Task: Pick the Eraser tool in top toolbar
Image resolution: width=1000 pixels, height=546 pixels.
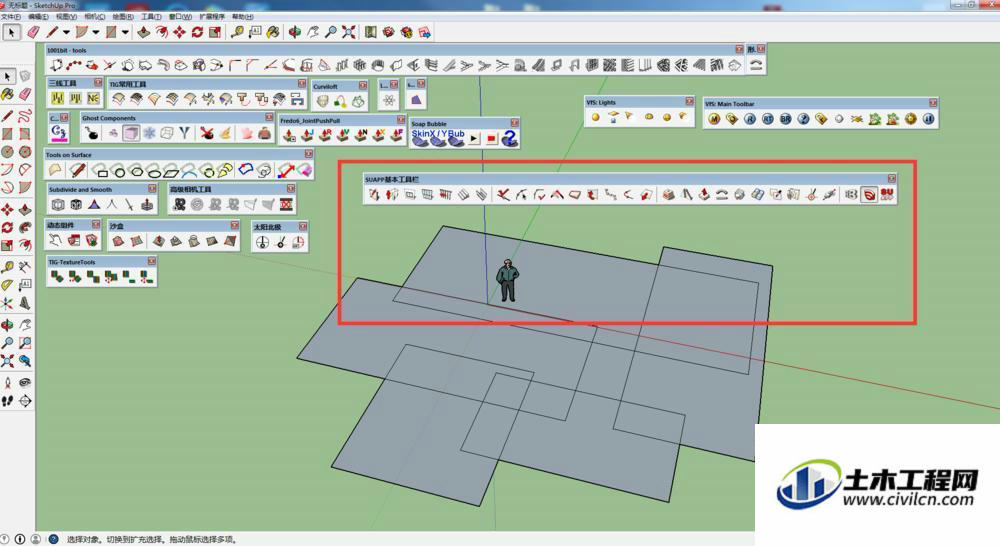Action: tap(33, 32)
